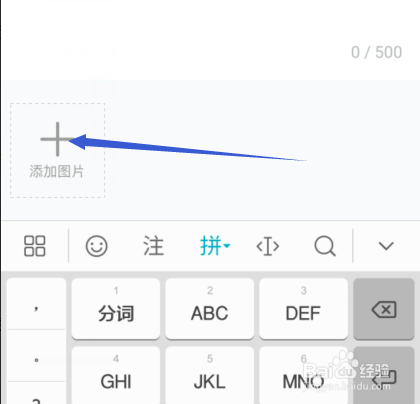Open the 拼 input mode dropdown
The width and height of the screenshot is (420, 404).
point(215,246)
